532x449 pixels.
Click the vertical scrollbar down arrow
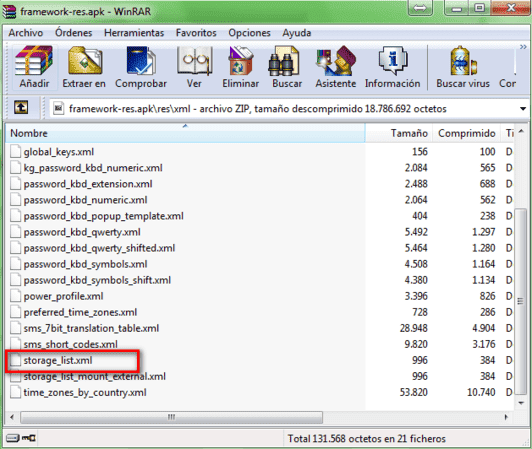(x=521, y=403)
